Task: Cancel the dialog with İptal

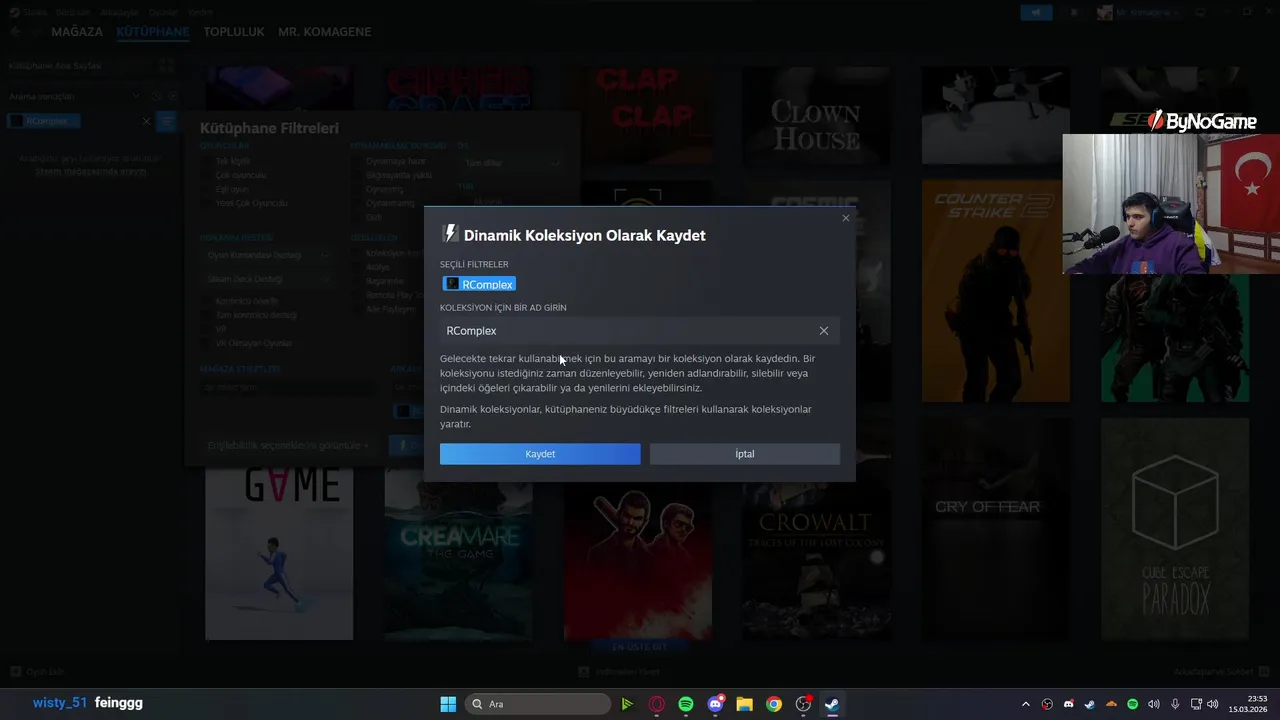Action: click(x=745, y=454)
